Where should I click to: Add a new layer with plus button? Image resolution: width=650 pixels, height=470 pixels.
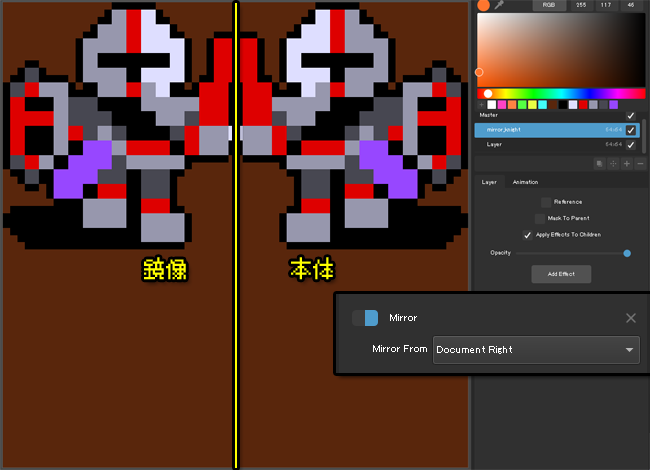tap(626, 164)
